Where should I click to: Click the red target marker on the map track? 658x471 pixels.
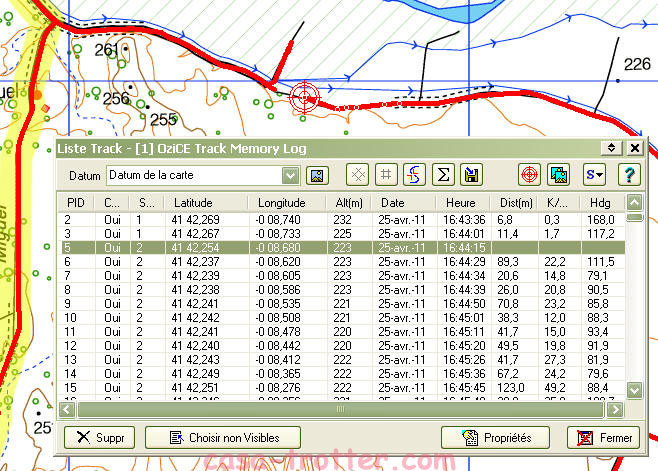304,97
